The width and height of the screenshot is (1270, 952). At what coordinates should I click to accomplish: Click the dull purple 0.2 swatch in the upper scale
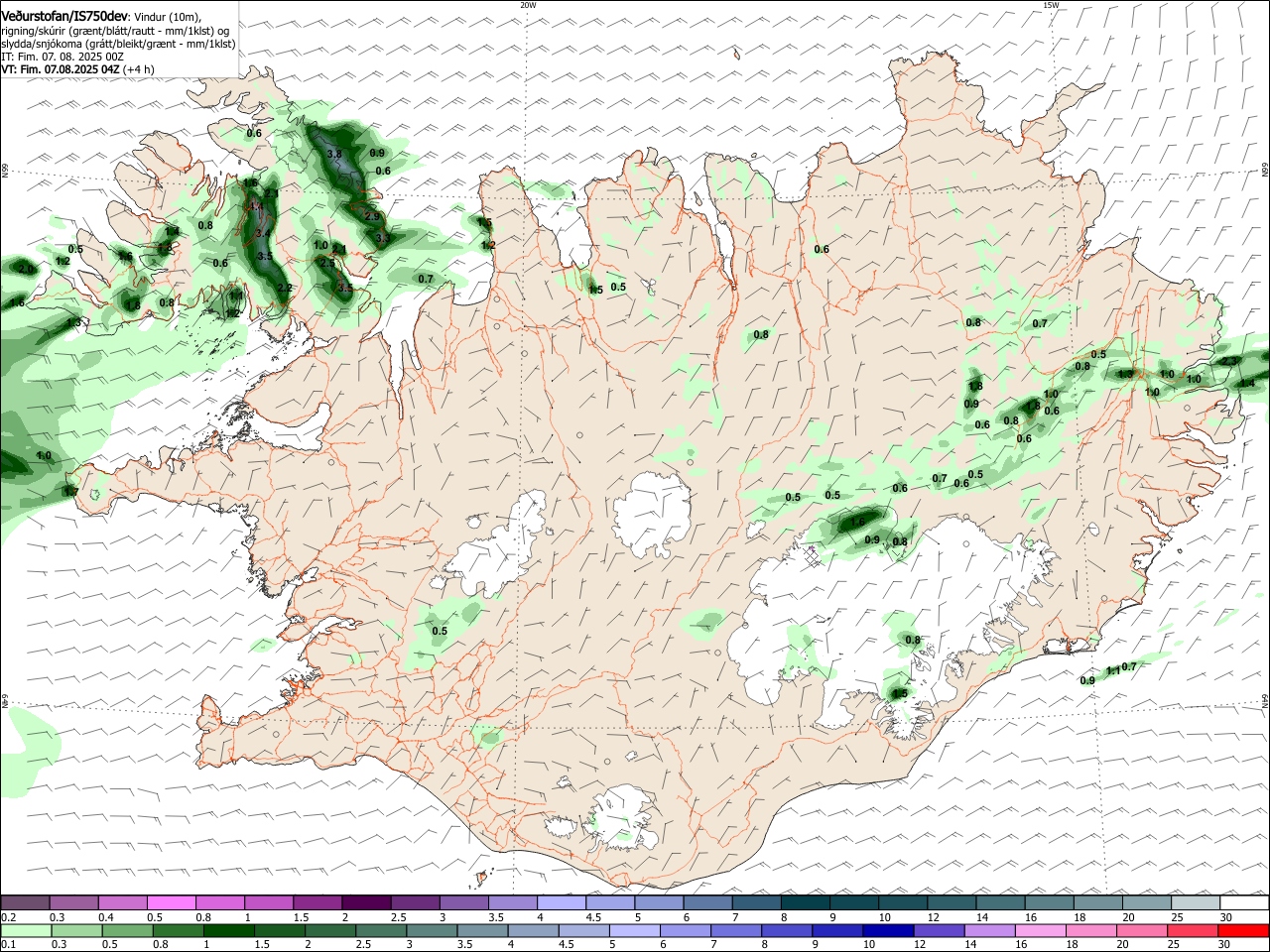(25, 902)
